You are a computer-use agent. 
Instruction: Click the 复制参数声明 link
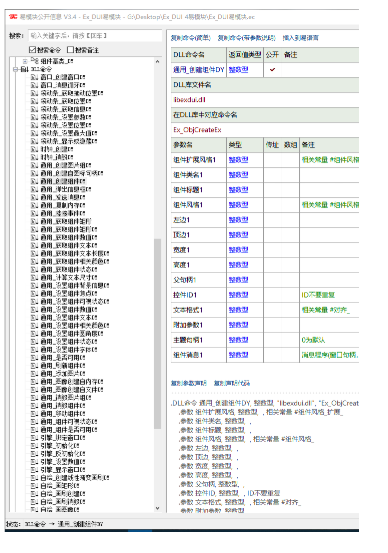click(189, 383)
